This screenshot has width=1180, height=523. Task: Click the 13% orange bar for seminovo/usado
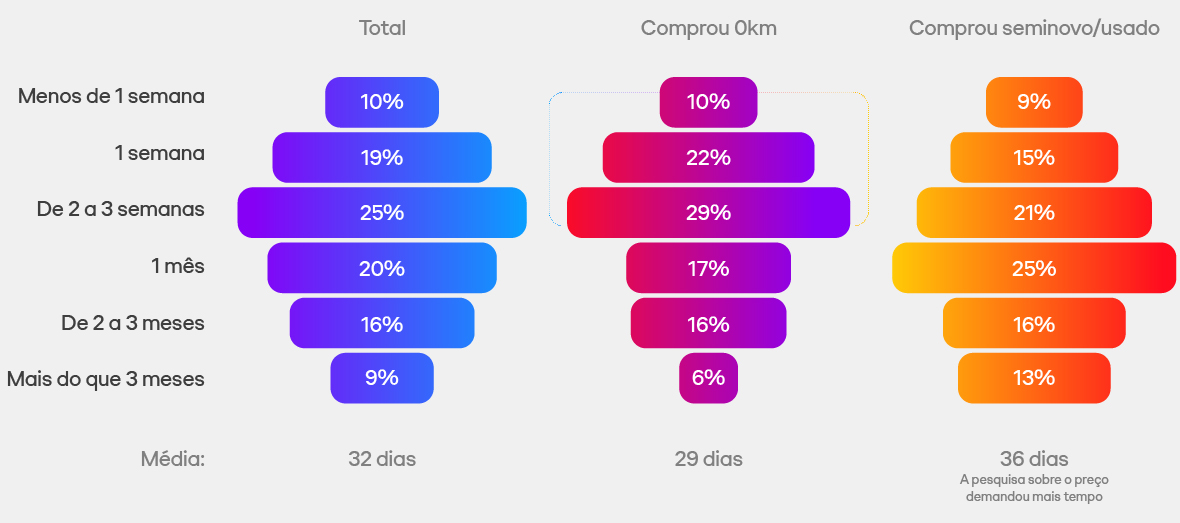point(1034,378)
